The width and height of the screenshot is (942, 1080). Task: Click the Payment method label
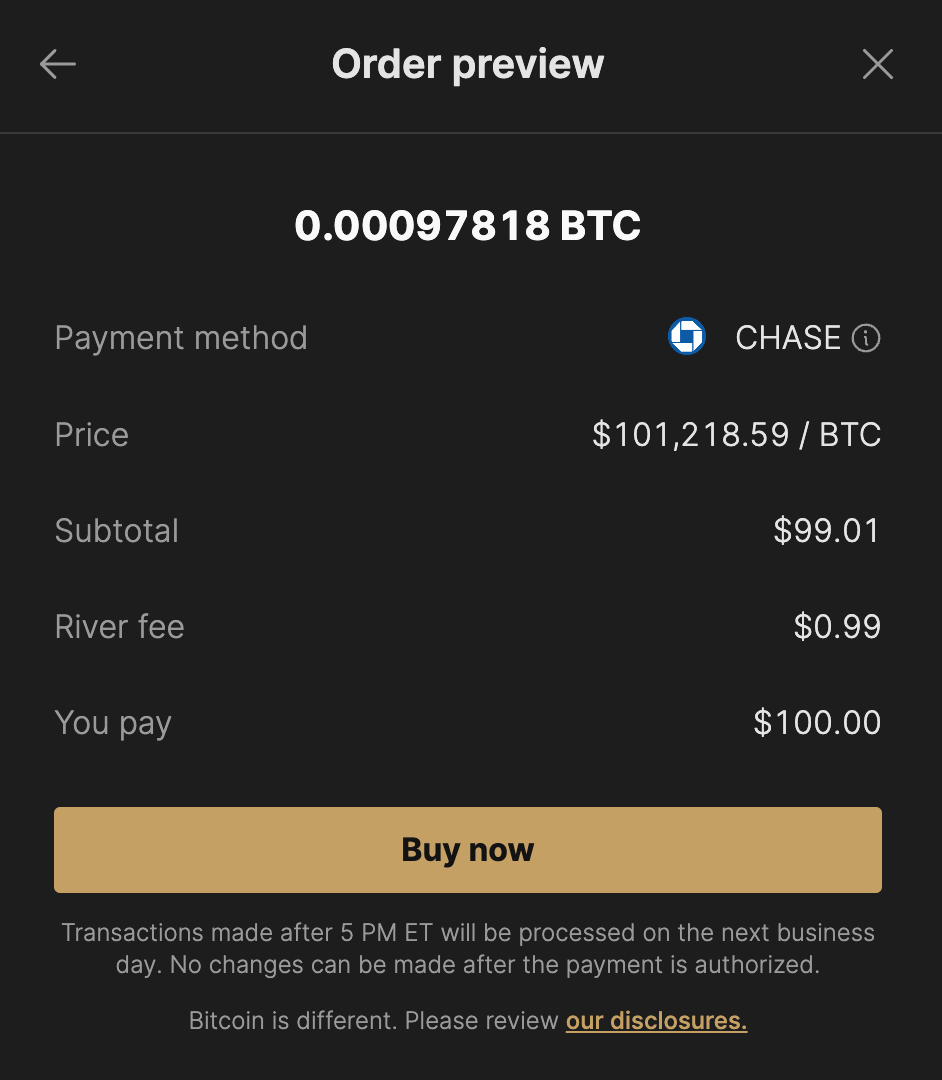[181, 338]
